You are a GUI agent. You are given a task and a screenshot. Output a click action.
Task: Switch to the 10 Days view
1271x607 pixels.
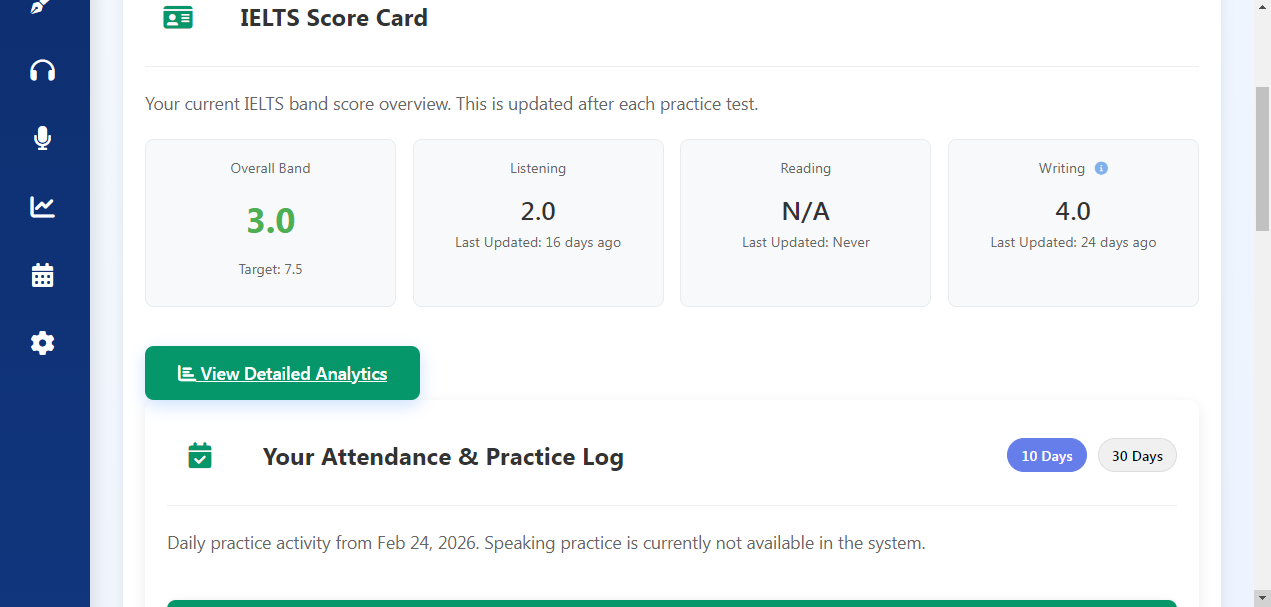(x=1046, y=455)
